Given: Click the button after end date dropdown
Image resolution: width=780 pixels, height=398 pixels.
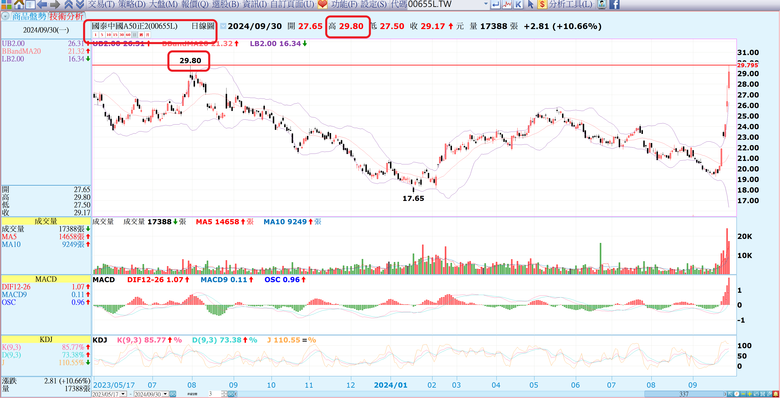Looking at the screenshot, I should (173, 394).
